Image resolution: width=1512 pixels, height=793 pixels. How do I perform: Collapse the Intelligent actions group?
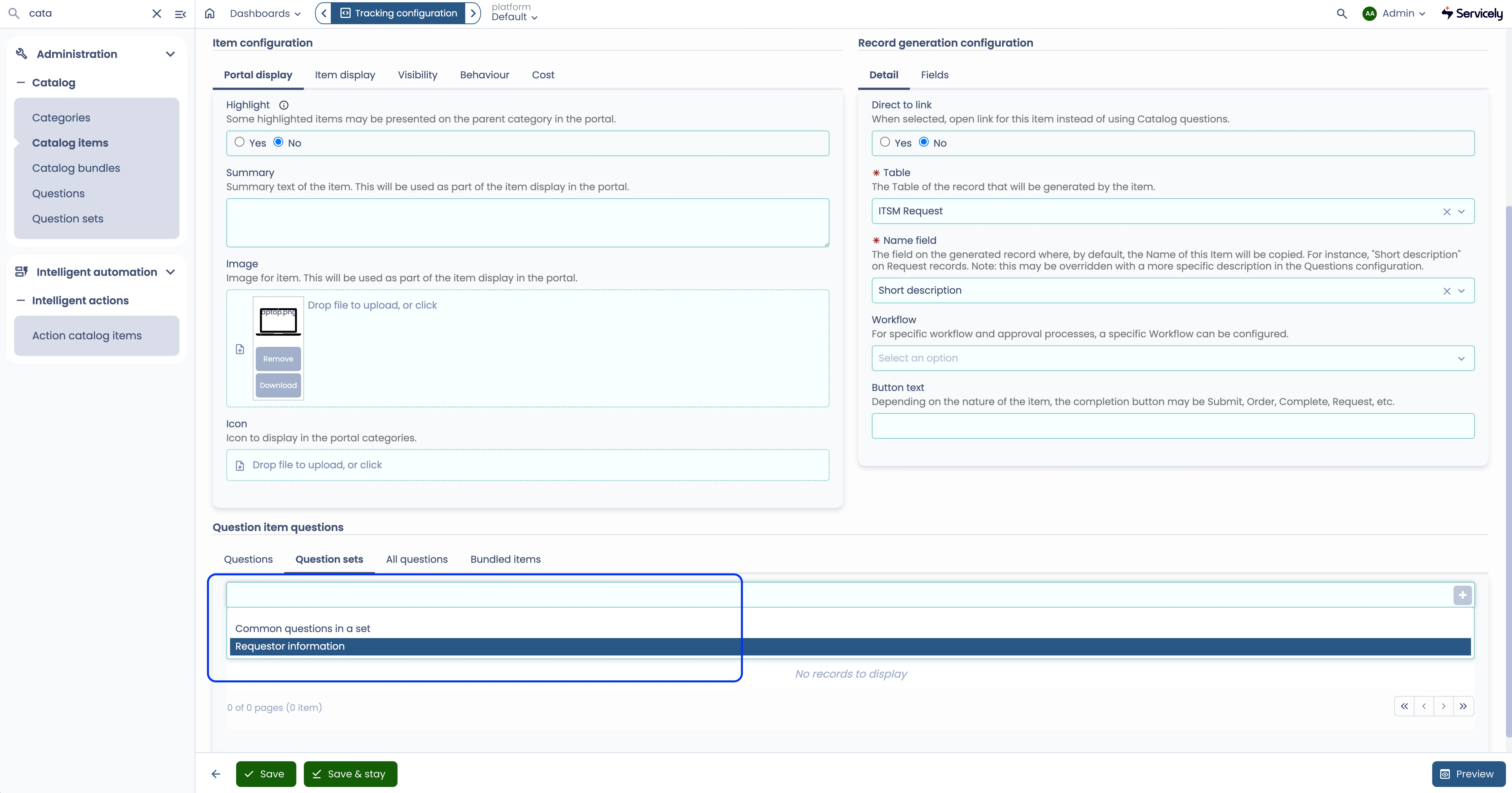pos(21,301)
